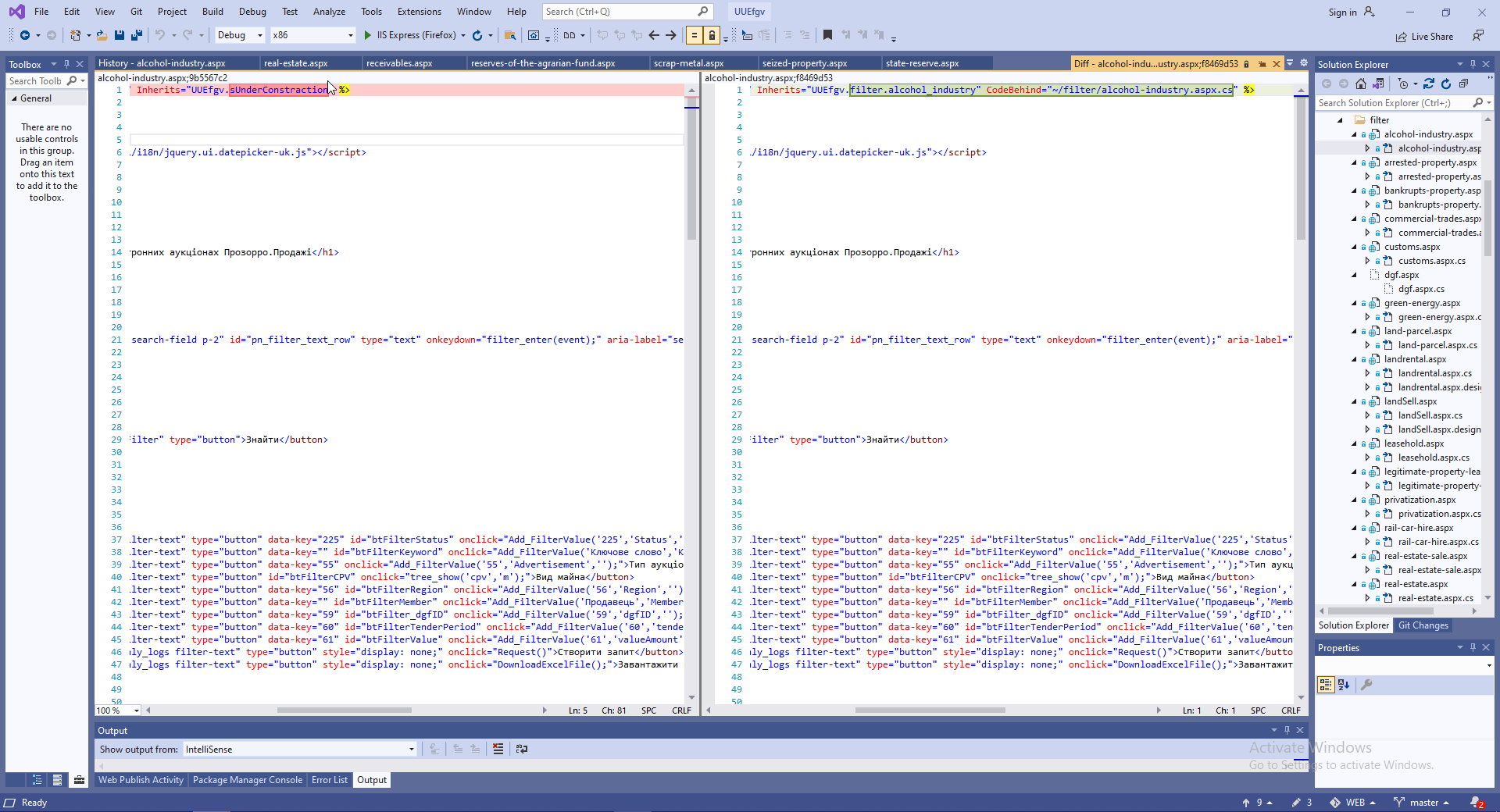Open the Git menu
The width and height of the screenshot is (1500, 812).
(x=136, y=12)
